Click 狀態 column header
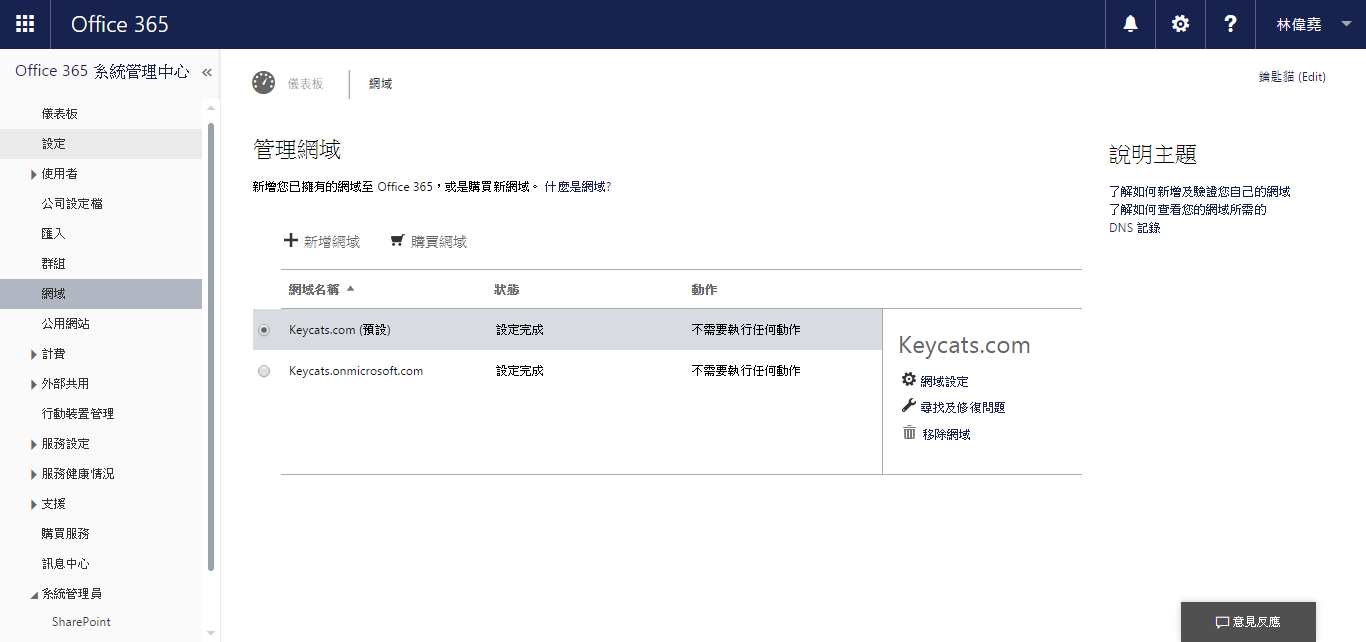Image resolution: width=1366 pixels, height=642 pixels. [x=507, y=290]
